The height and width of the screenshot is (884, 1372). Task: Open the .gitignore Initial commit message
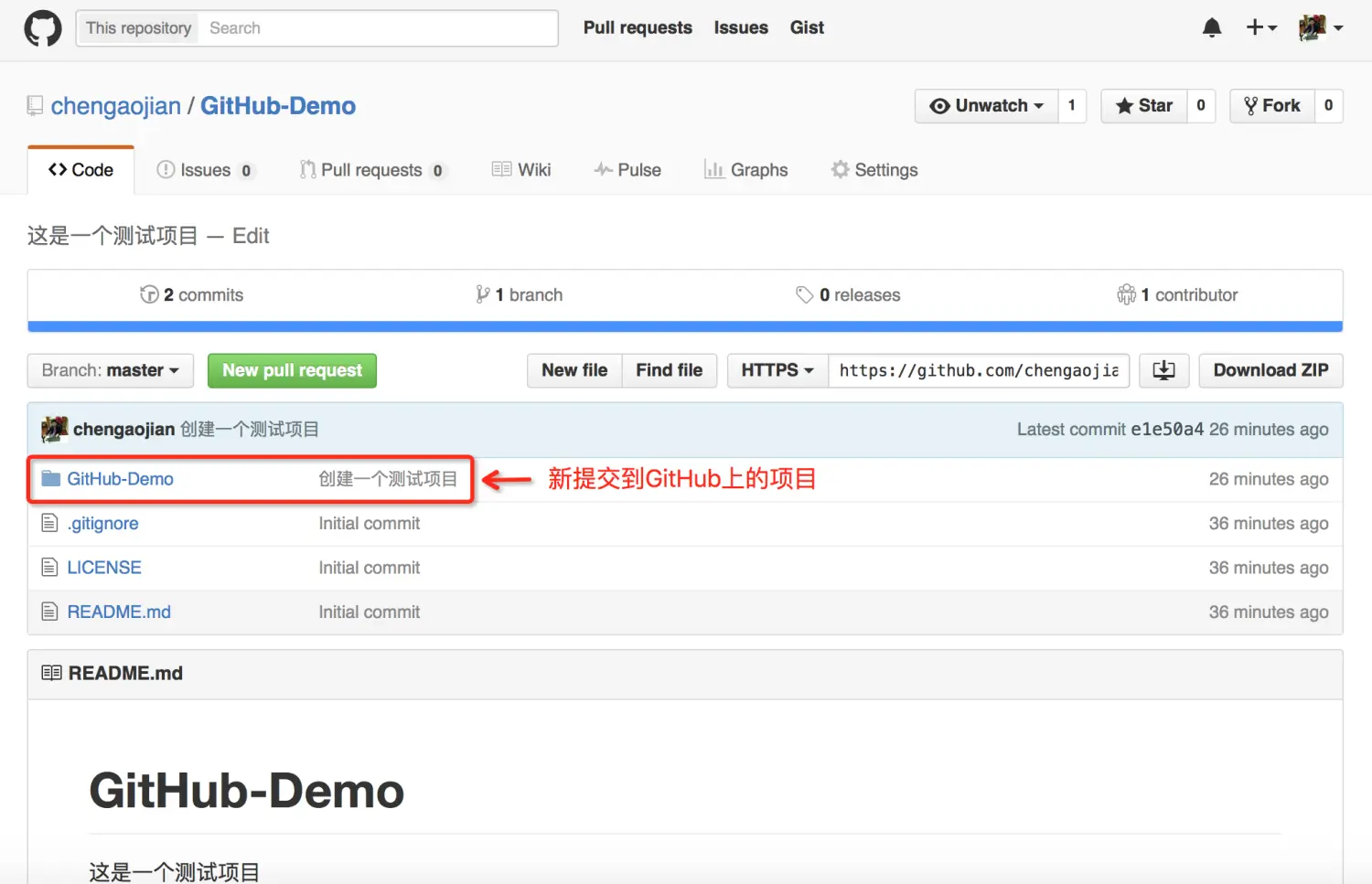point(370,524)
